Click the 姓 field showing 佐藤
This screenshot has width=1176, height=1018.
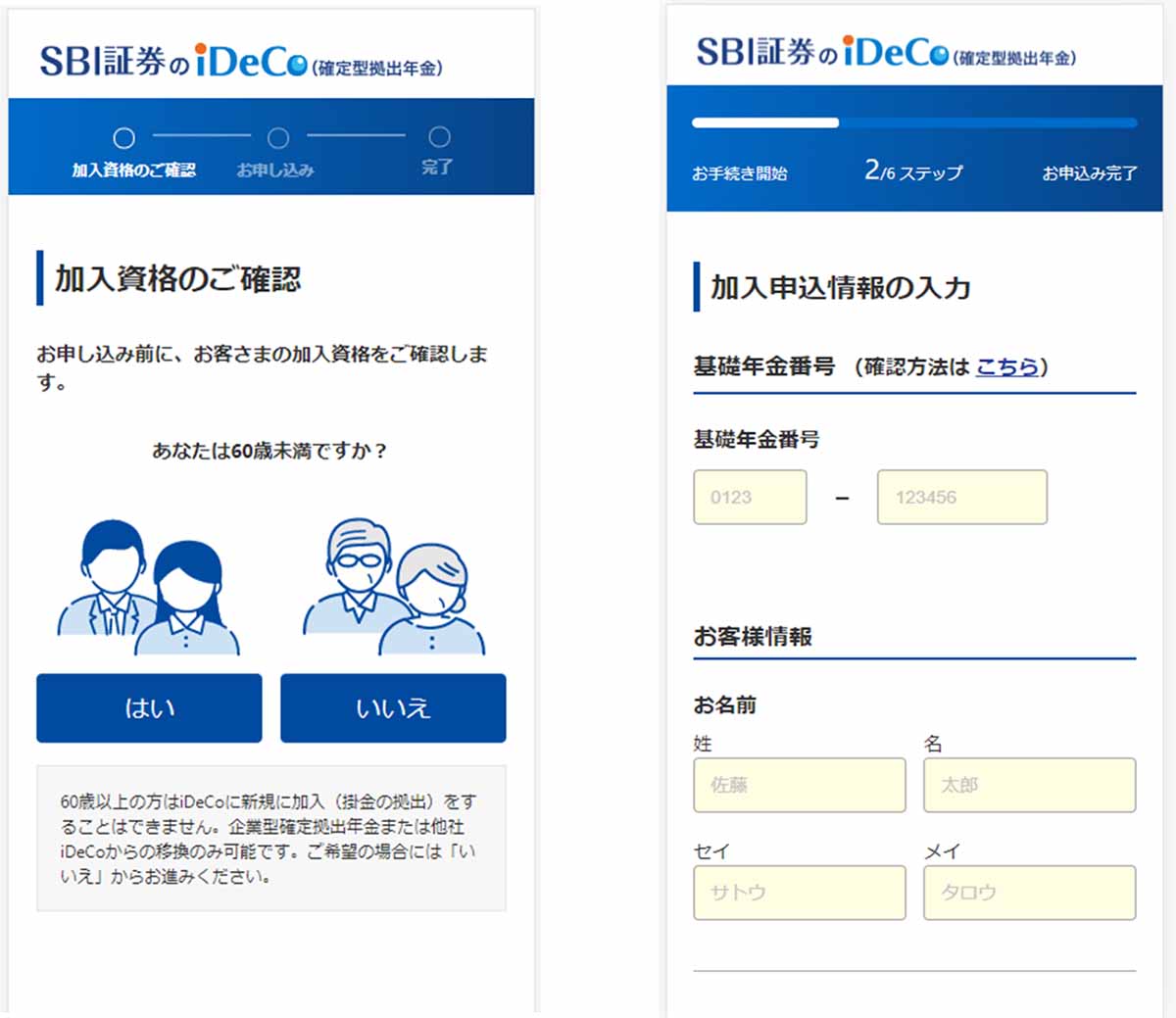800,785
